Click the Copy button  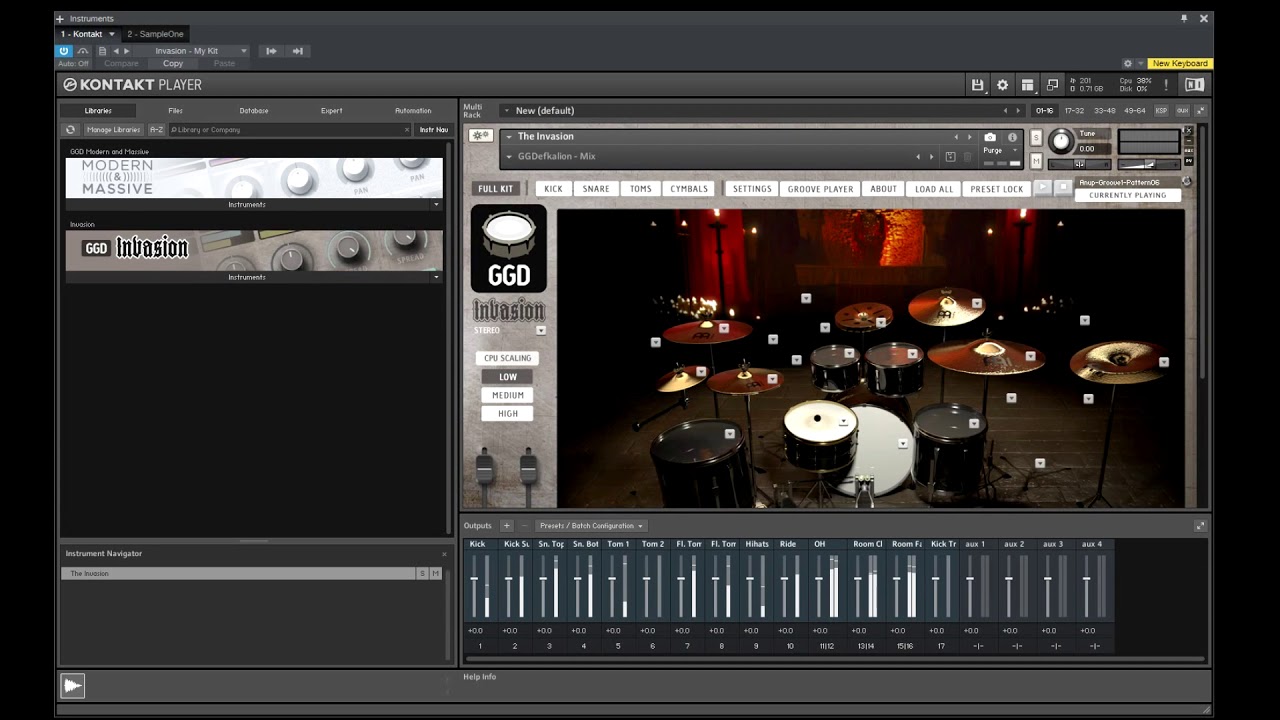[x=173, y=63]
